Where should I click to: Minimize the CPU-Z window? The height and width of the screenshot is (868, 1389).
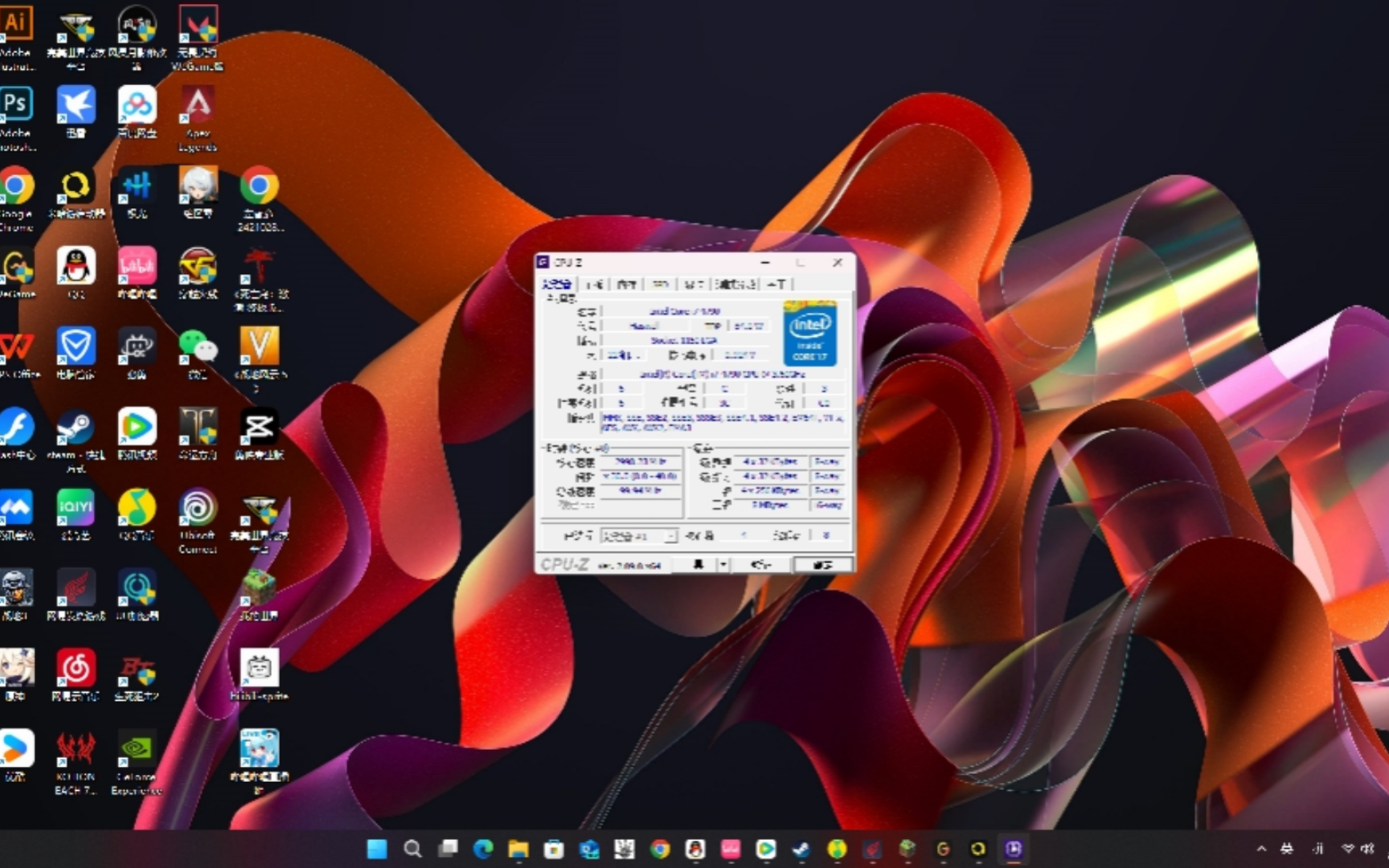click(x=765, y=262)
